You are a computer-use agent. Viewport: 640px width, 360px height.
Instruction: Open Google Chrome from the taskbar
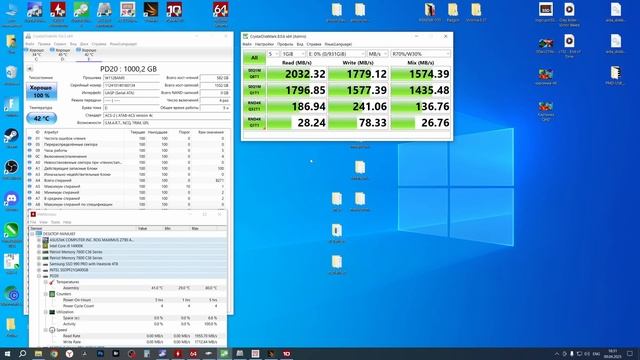[54, 353]
